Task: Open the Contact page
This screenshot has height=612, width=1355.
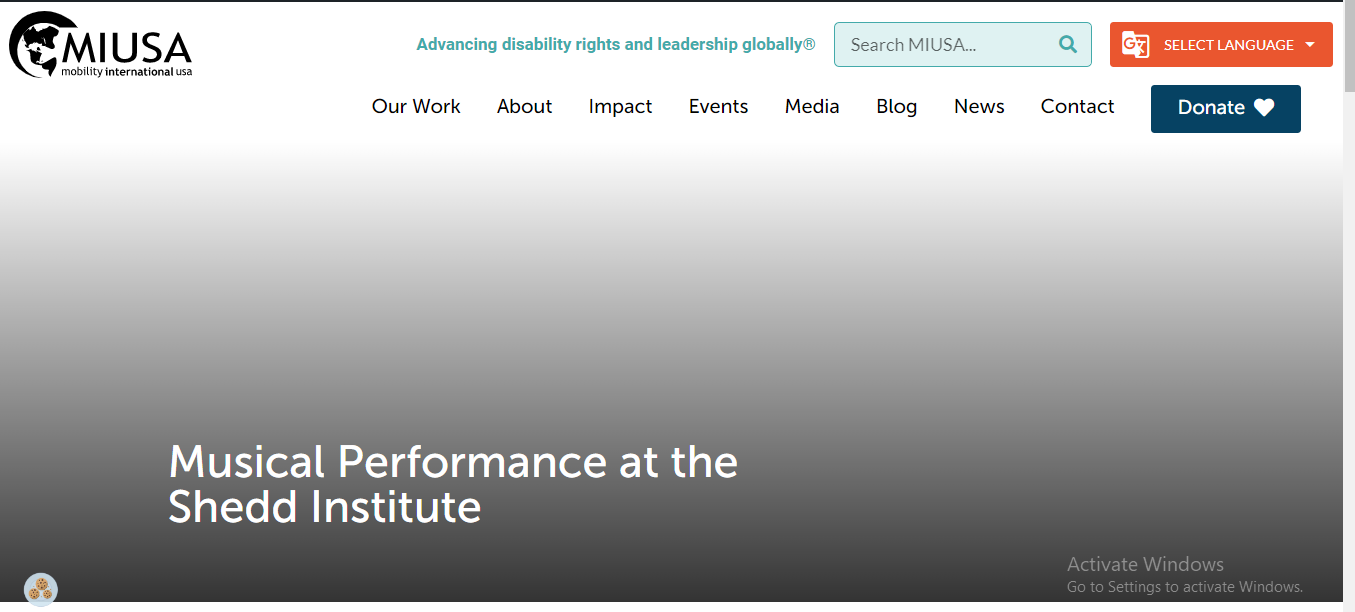Action: [x=1077, y=106]
